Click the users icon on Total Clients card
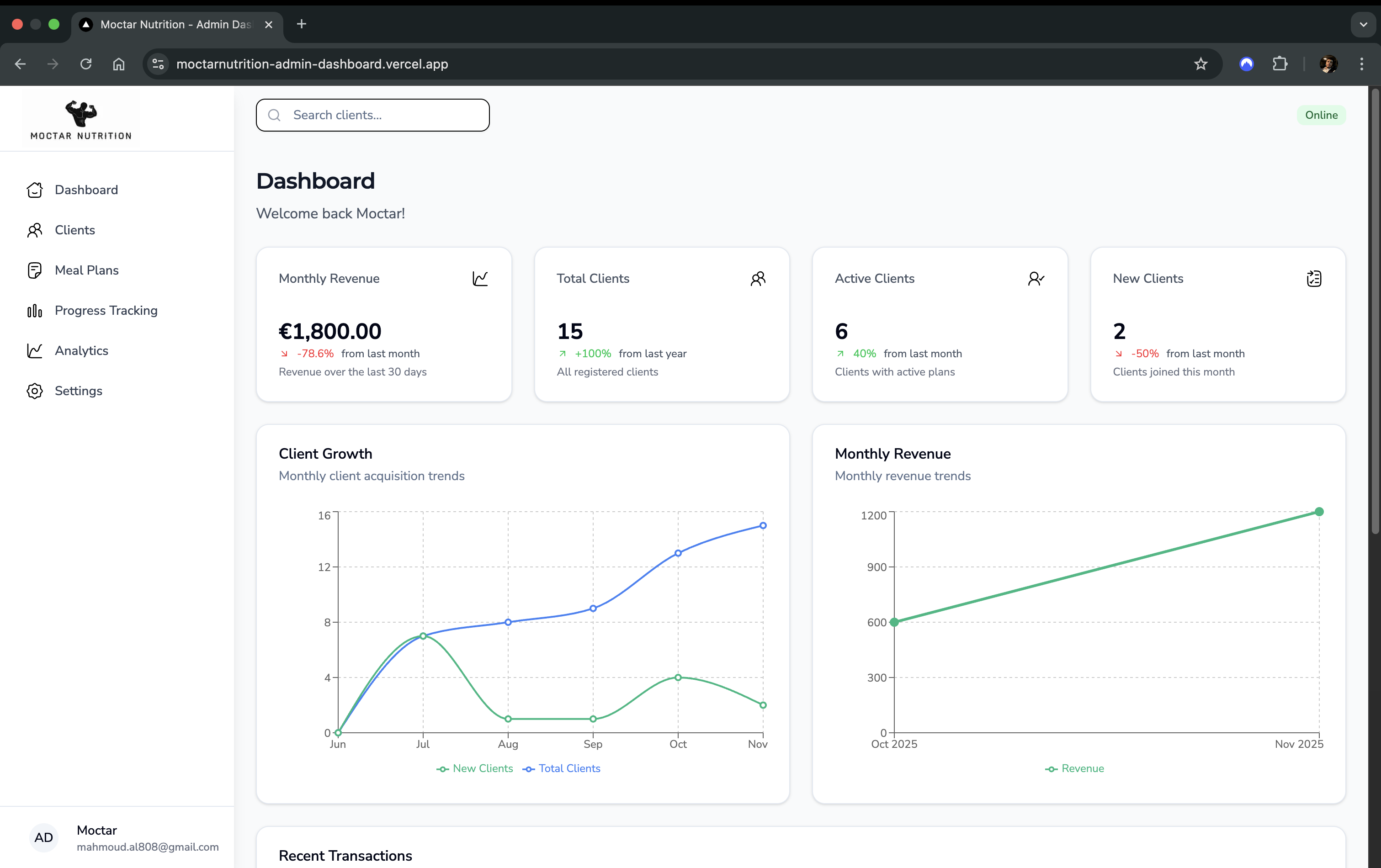The height and width of the screenshot is (868, 1381). [x=758, y=279]
